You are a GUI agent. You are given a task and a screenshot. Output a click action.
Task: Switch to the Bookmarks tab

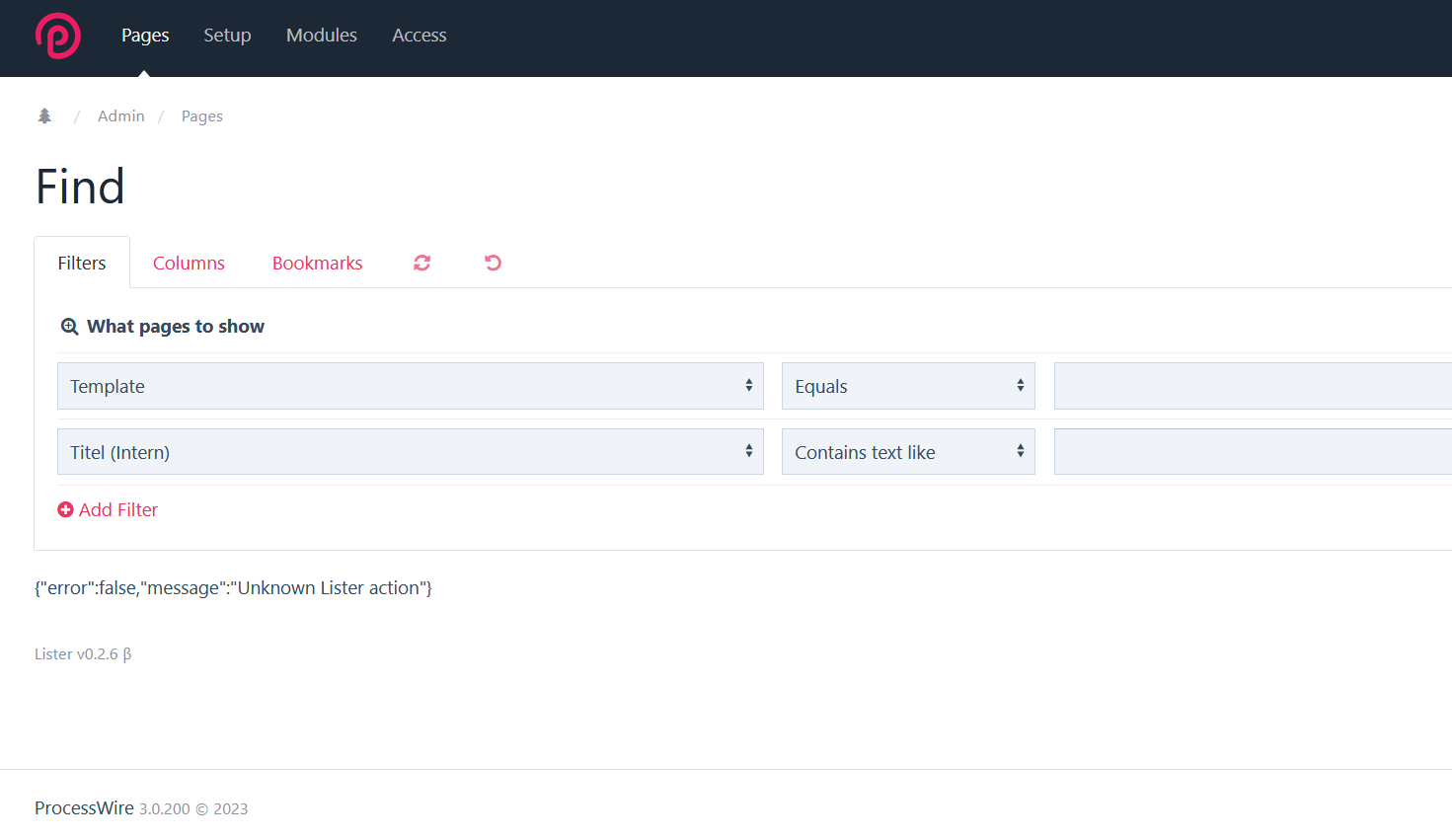tap(317, 264)
